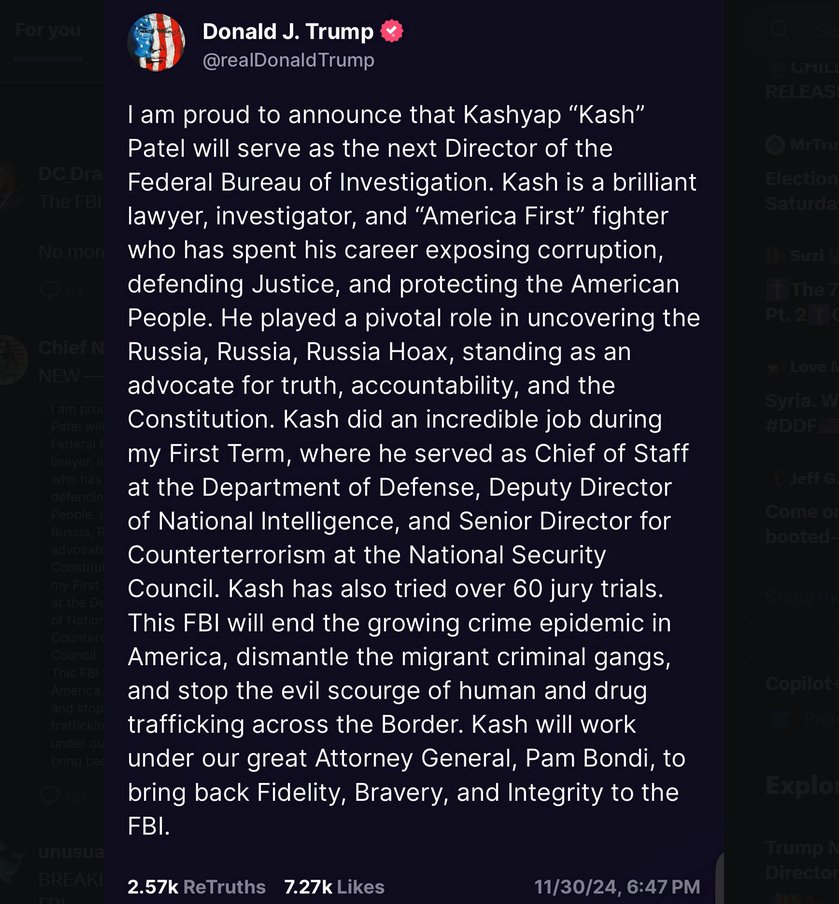Open the Copilot promoted item icon
The height and width of the screenshot is (904, 839).
780,718
